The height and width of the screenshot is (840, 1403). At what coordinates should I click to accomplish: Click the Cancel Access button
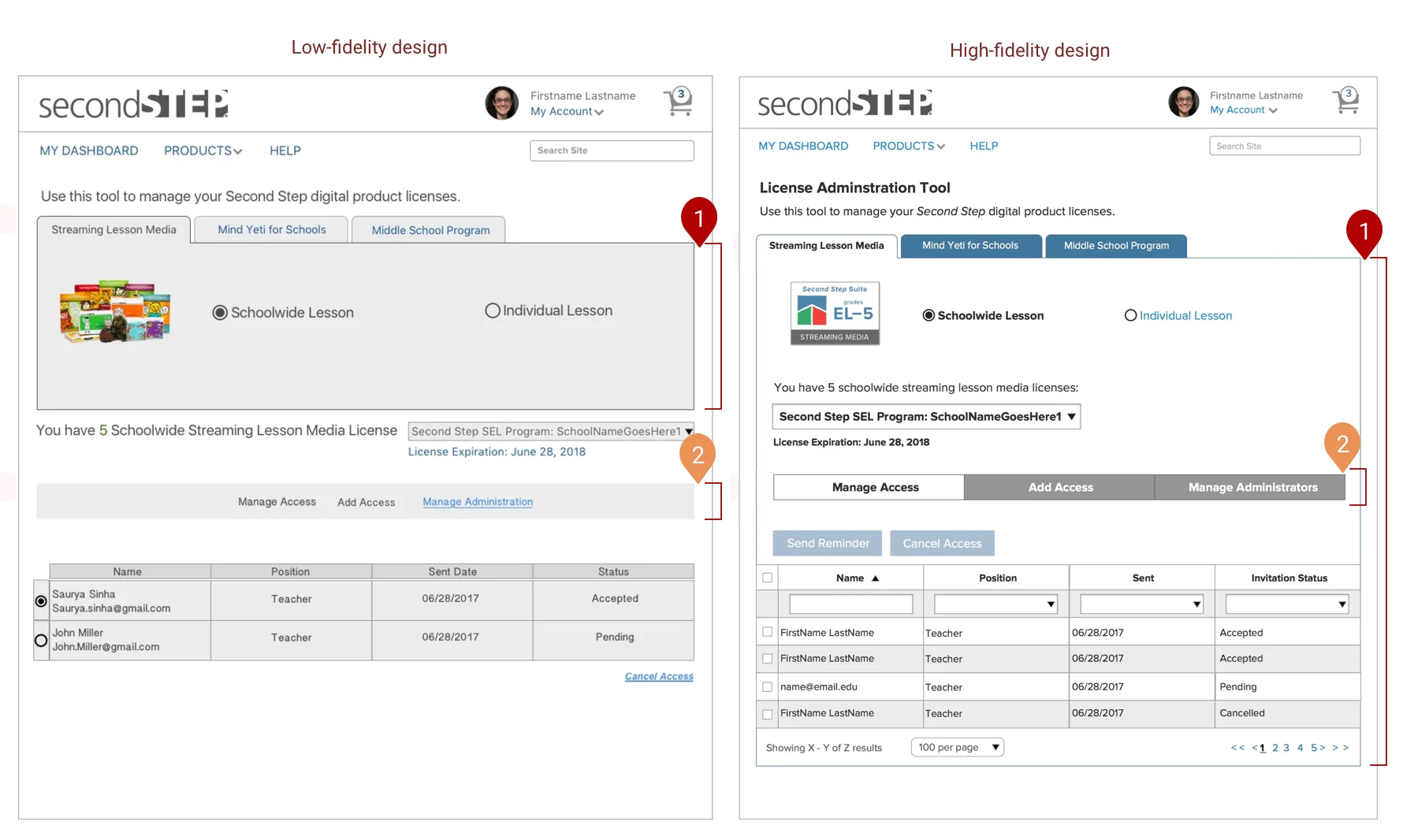[942, 543]
